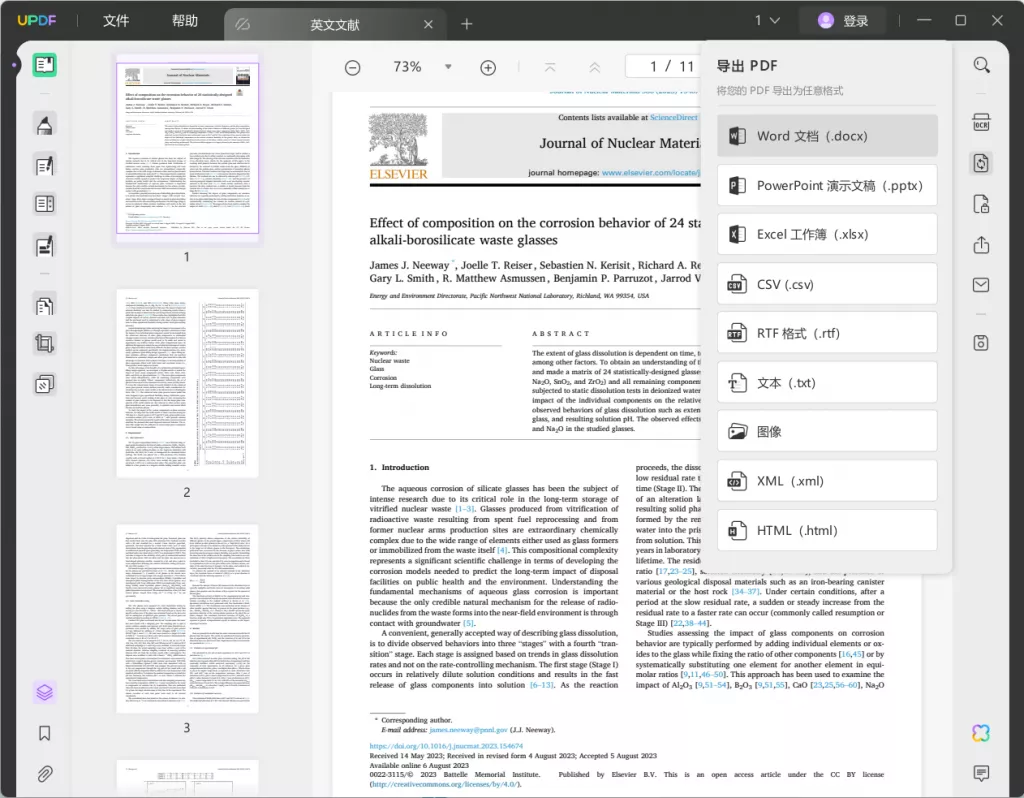Open the bookmarks panel icon
The height and width of the screenshot is (798, 1024).
point(44,733)
